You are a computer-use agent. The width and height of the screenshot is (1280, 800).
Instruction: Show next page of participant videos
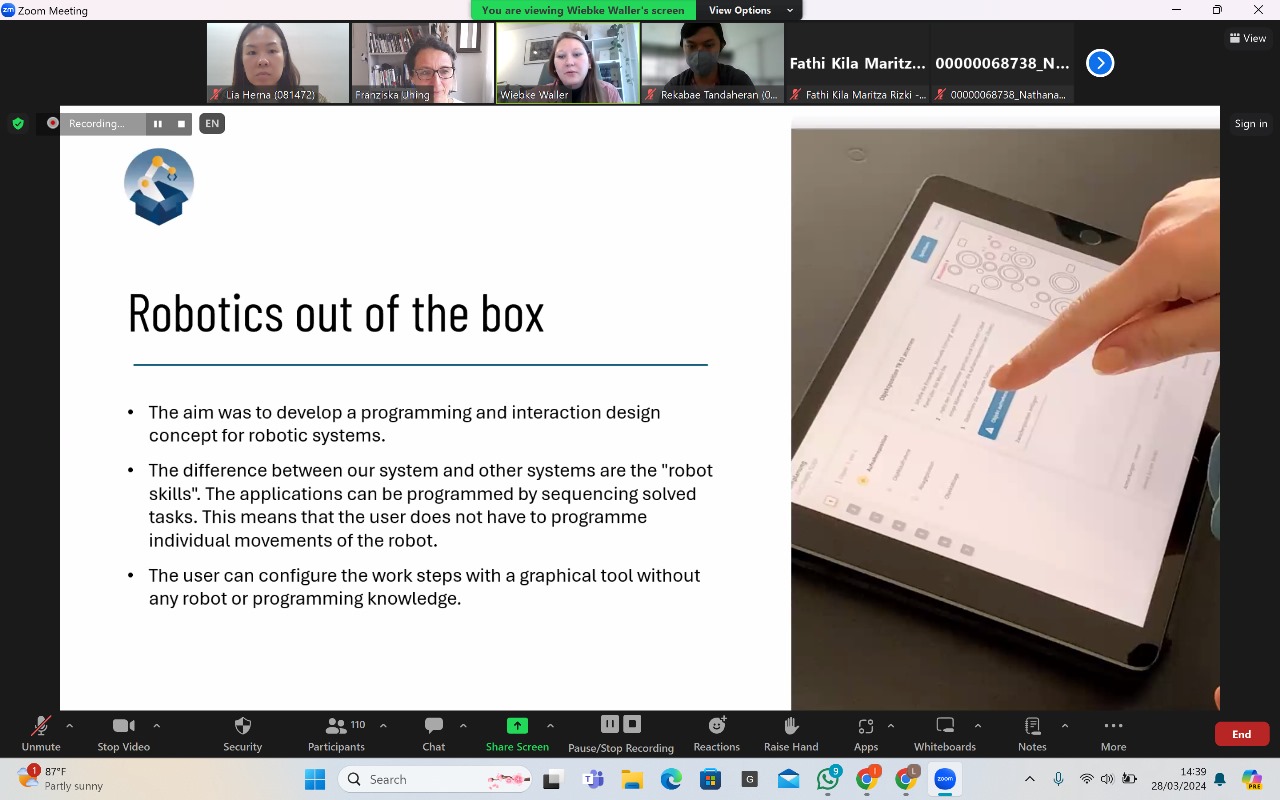[x=1100, y=63]
